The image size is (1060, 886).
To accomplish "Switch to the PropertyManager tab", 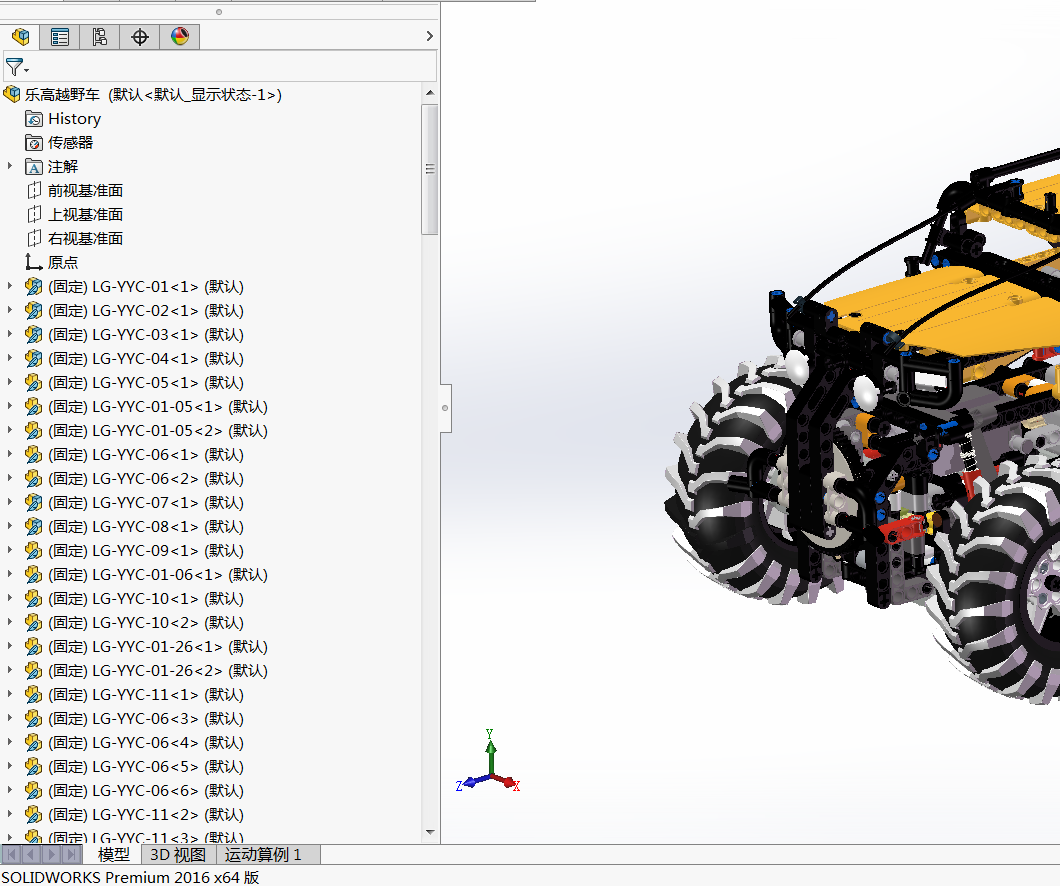I will click(59, 36).
